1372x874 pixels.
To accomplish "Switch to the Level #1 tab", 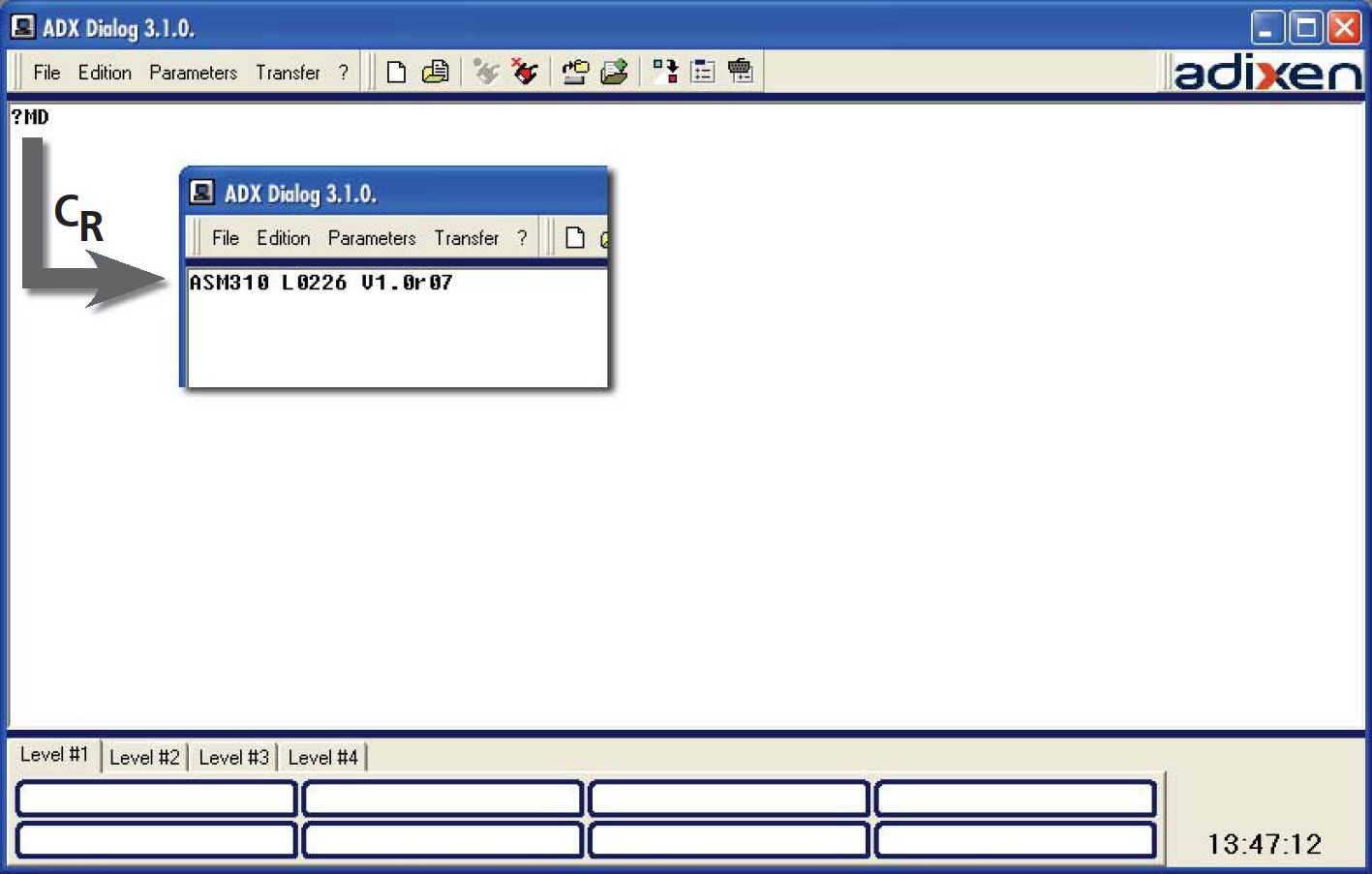I will (54, 755).
